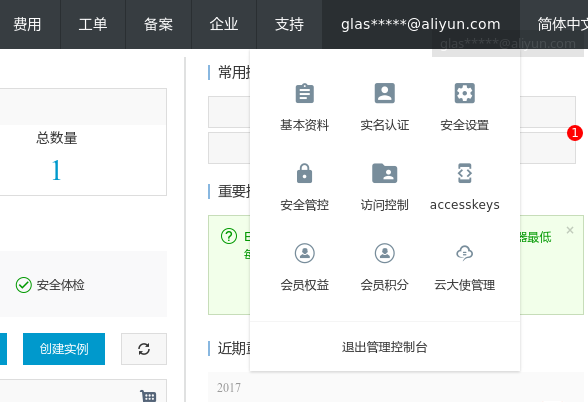Screen dimensions: 588x402
Task: Open the 会员积分 member points icon
Action: coord(384,253)
